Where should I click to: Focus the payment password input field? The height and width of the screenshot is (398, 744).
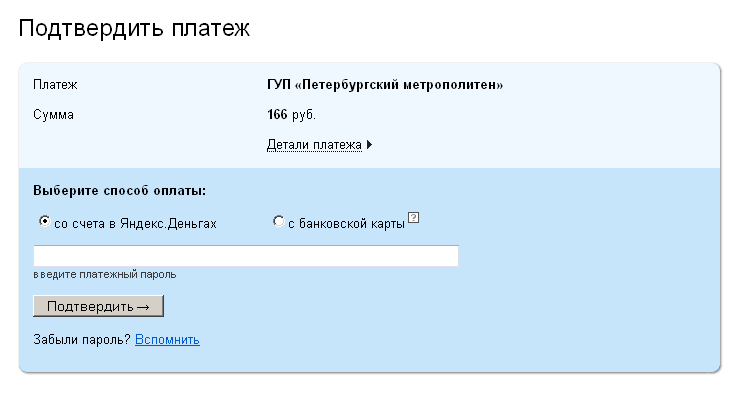(x=246, y=256)
